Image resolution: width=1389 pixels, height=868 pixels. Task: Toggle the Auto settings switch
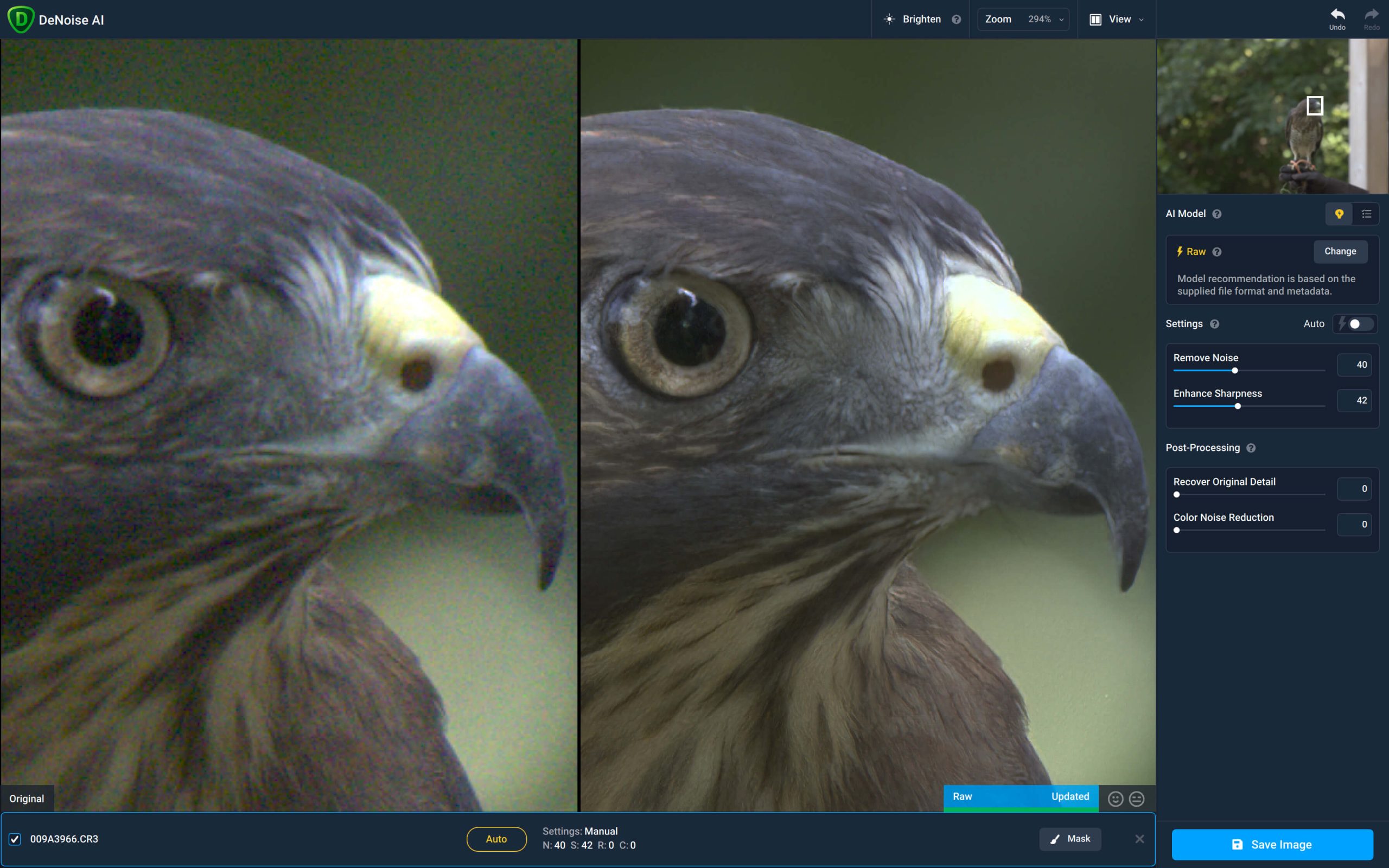tap(1358, 323)
